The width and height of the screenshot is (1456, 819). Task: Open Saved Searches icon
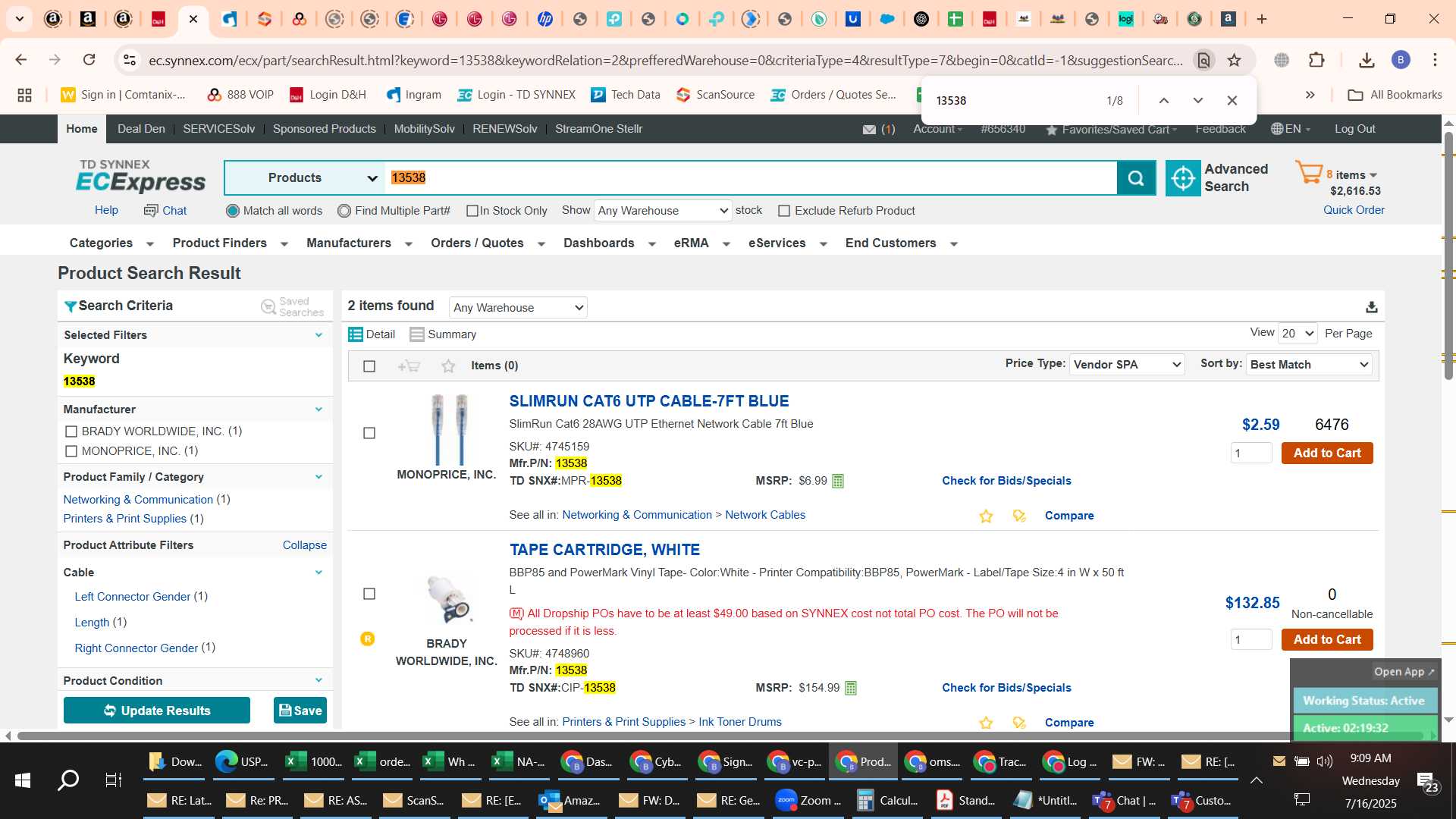tap(268, 306)
